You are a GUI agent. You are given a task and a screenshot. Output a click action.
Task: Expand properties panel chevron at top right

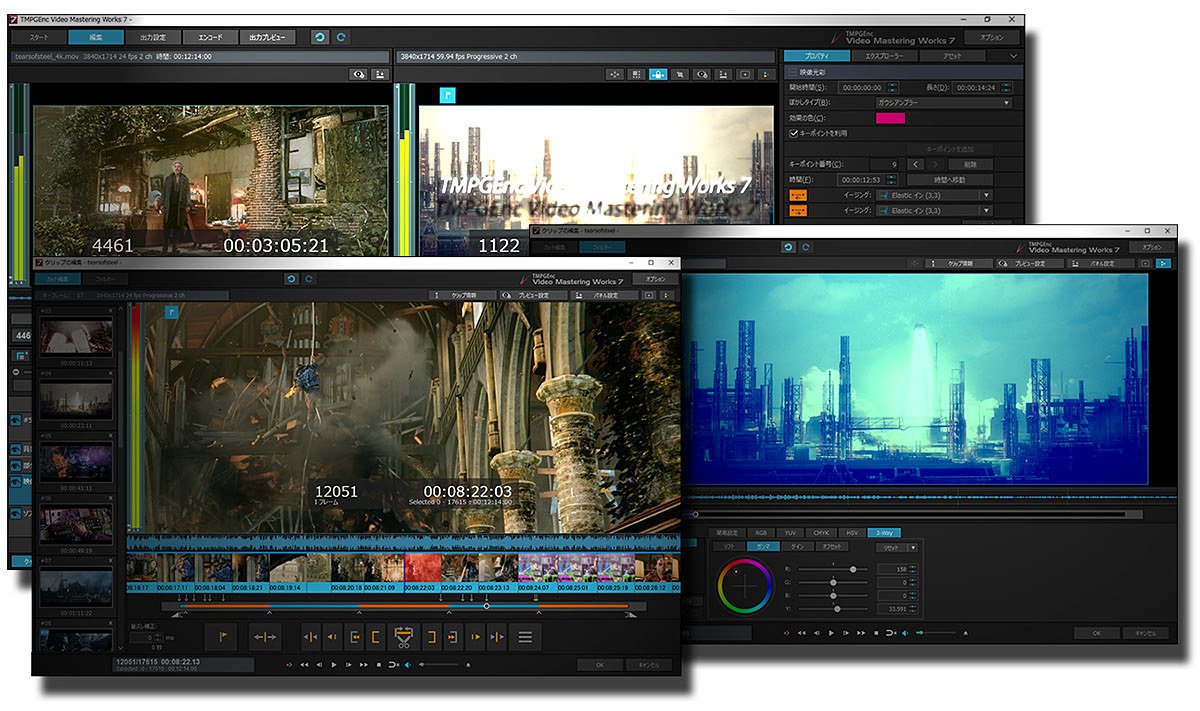[x=1013, y=56]
